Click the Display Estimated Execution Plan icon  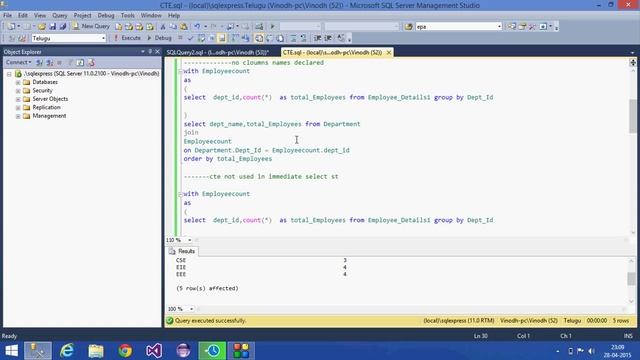[201, 38]
